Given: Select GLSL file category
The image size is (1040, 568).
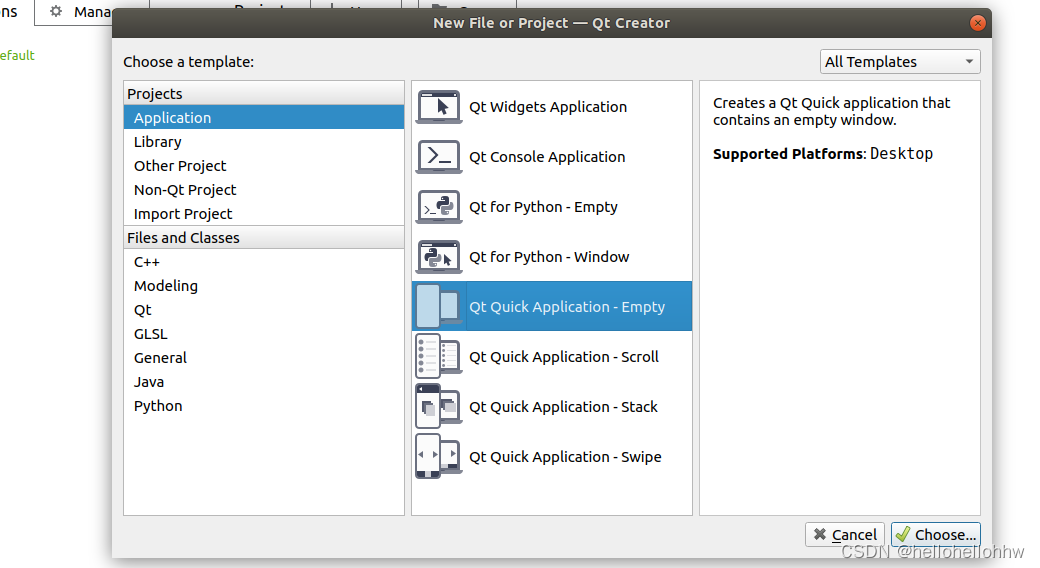Looking at the screenshot, I should [x=264, y=334].
